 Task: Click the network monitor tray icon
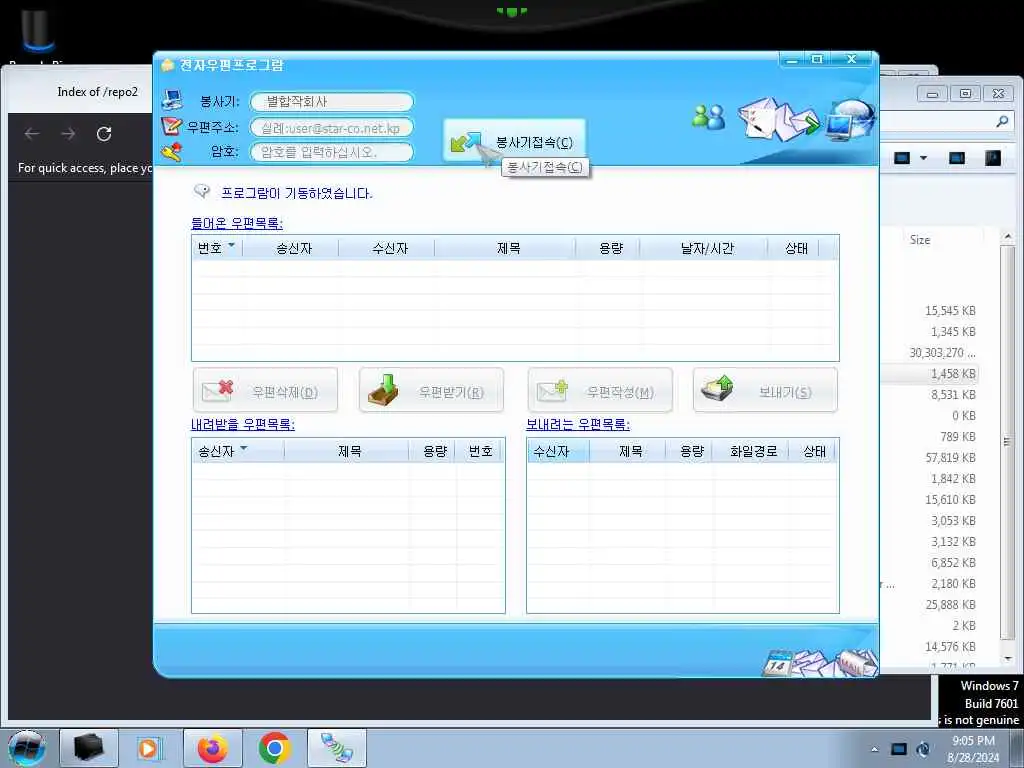tap(899, 749)
